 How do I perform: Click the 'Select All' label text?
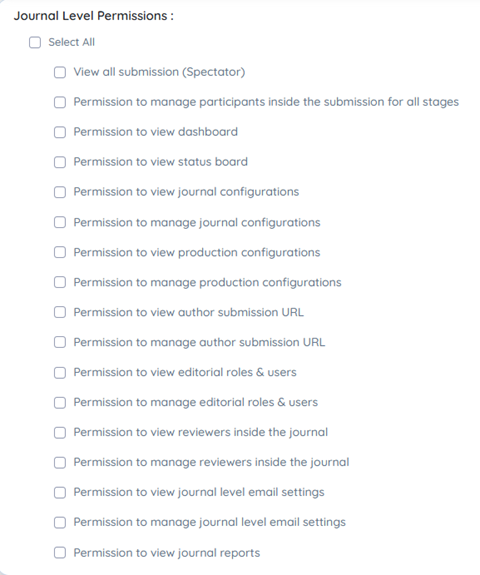click(x=72, y=42)
